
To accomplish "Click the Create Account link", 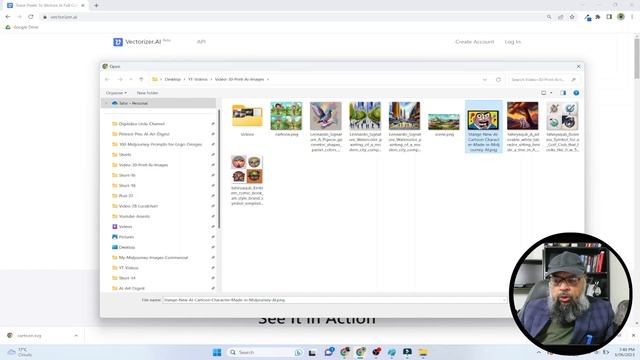I will 475,42.
